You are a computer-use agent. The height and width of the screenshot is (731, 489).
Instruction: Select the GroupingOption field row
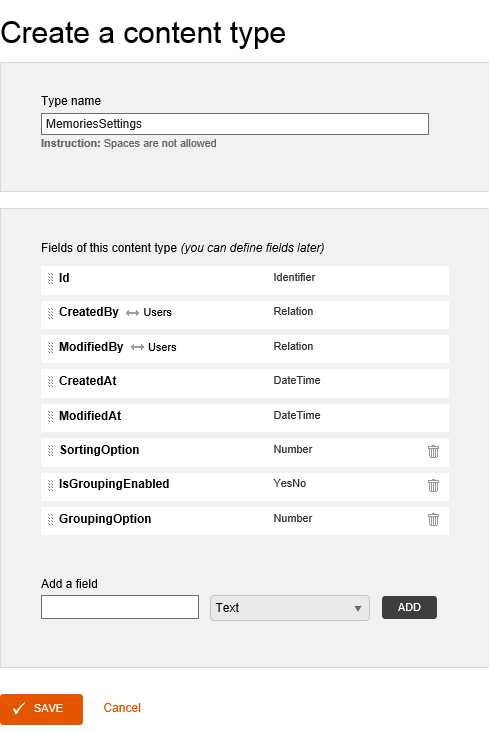245,521
